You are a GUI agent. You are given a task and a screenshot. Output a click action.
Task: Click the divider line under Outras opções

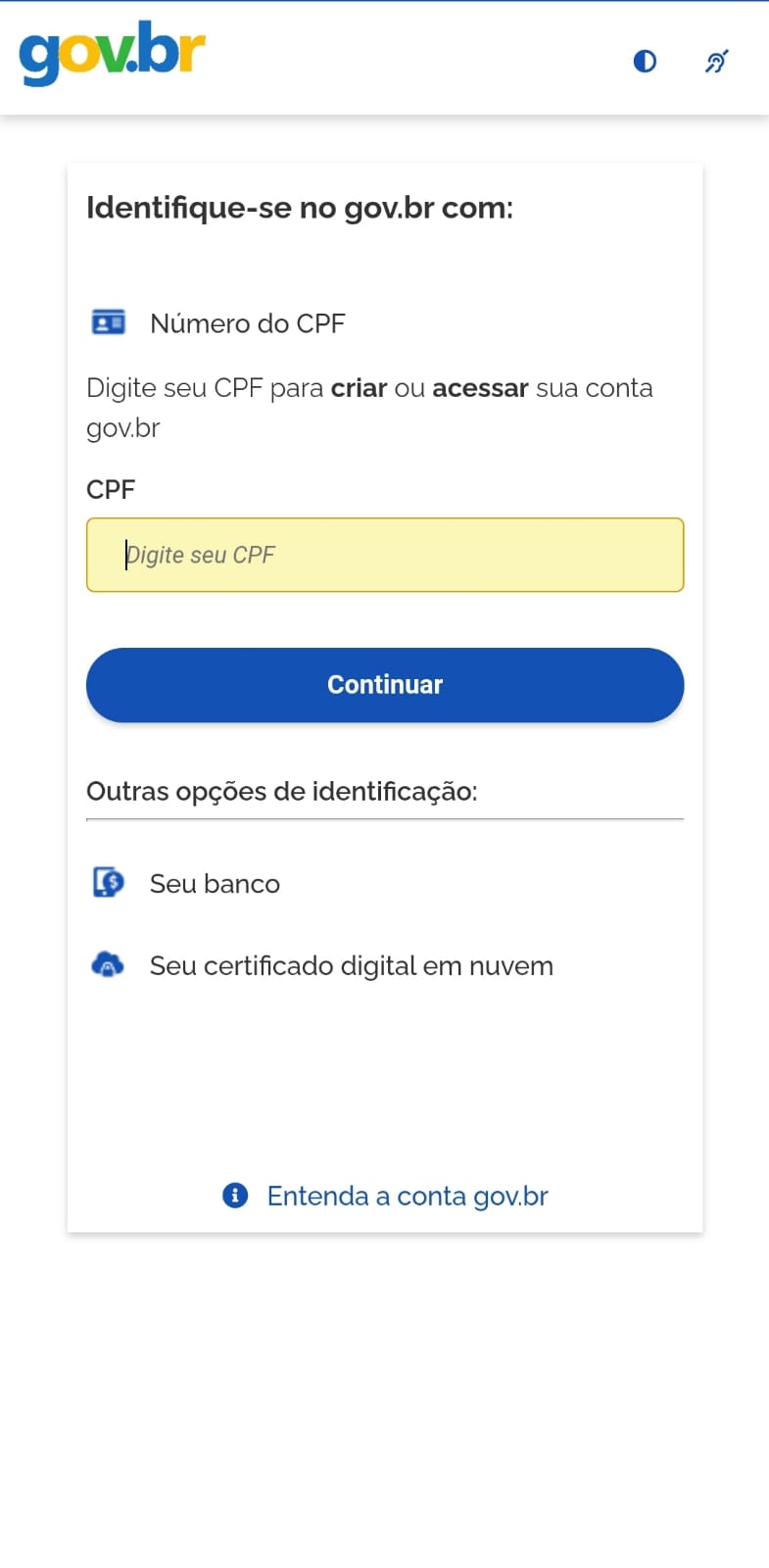coord(385,819)
